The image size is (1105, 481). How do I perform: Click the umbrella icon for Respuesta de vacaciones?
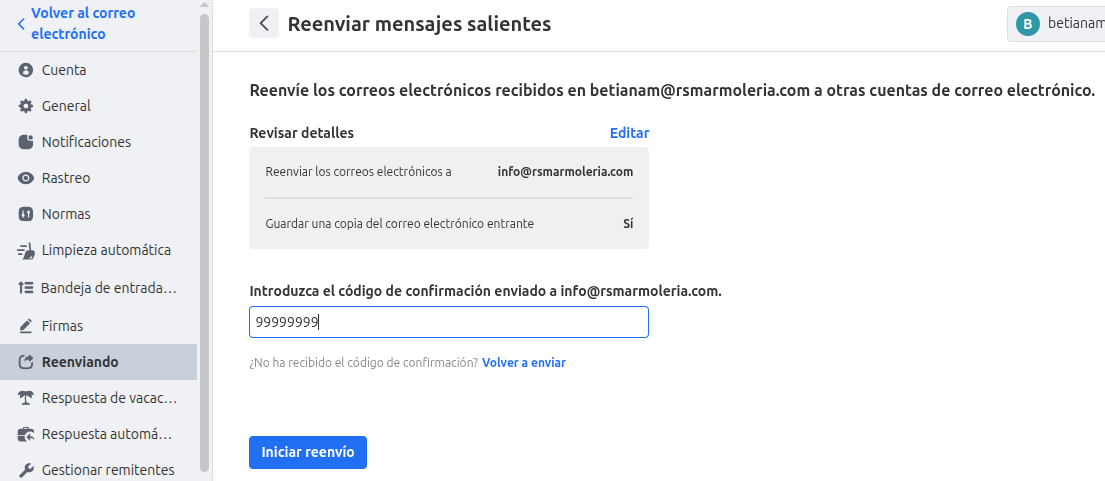pos(27,398)
